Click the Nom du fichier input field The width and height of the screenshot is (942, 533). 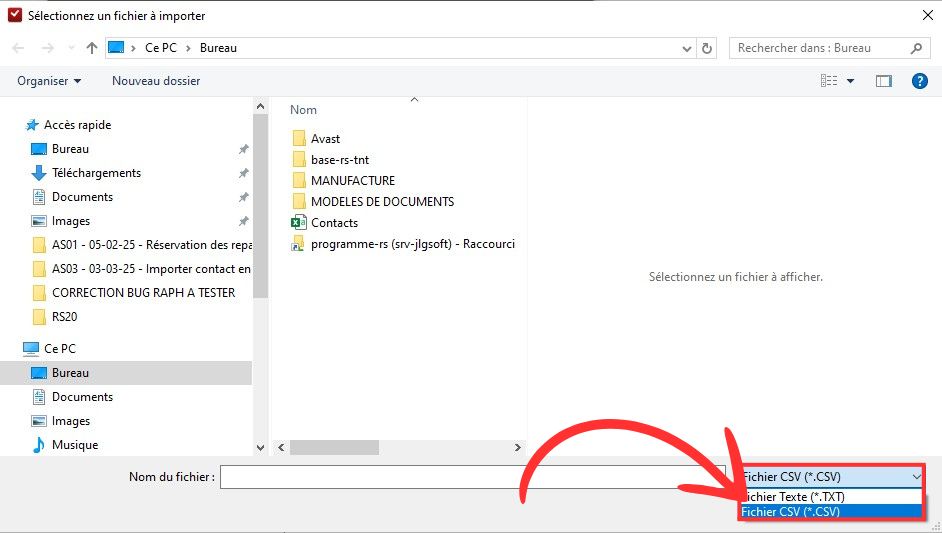click(472, 477)
